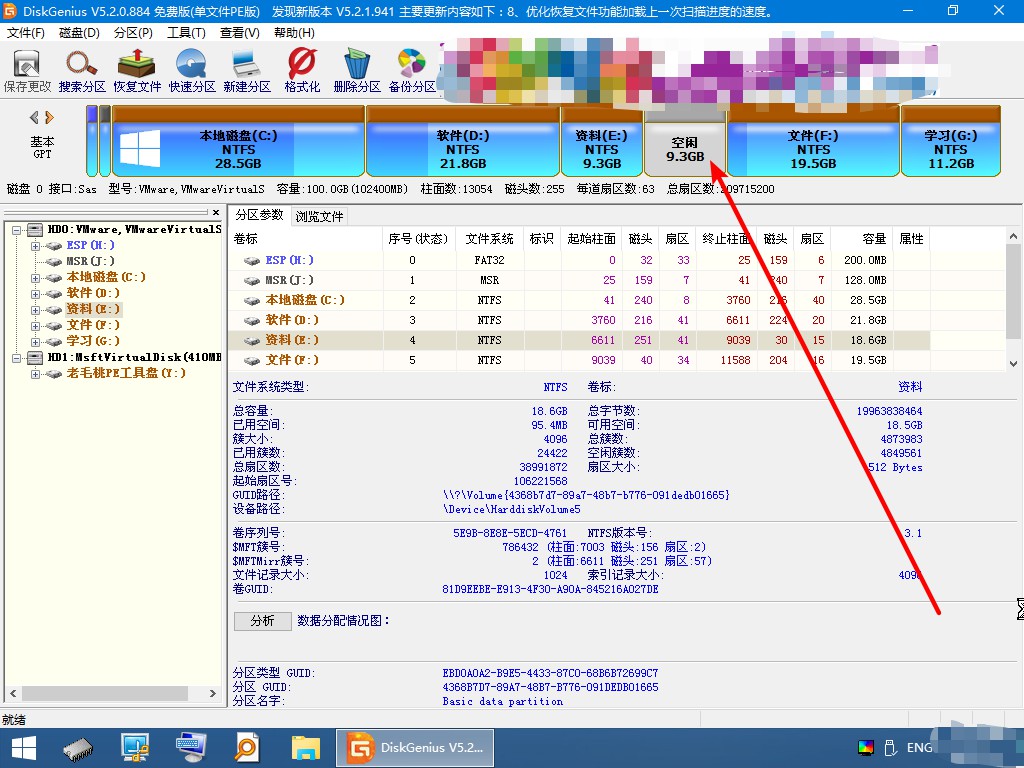Close the left disk tree panel
The height and width of the screenshot is (768, 1024).
[x=216, y=212]
